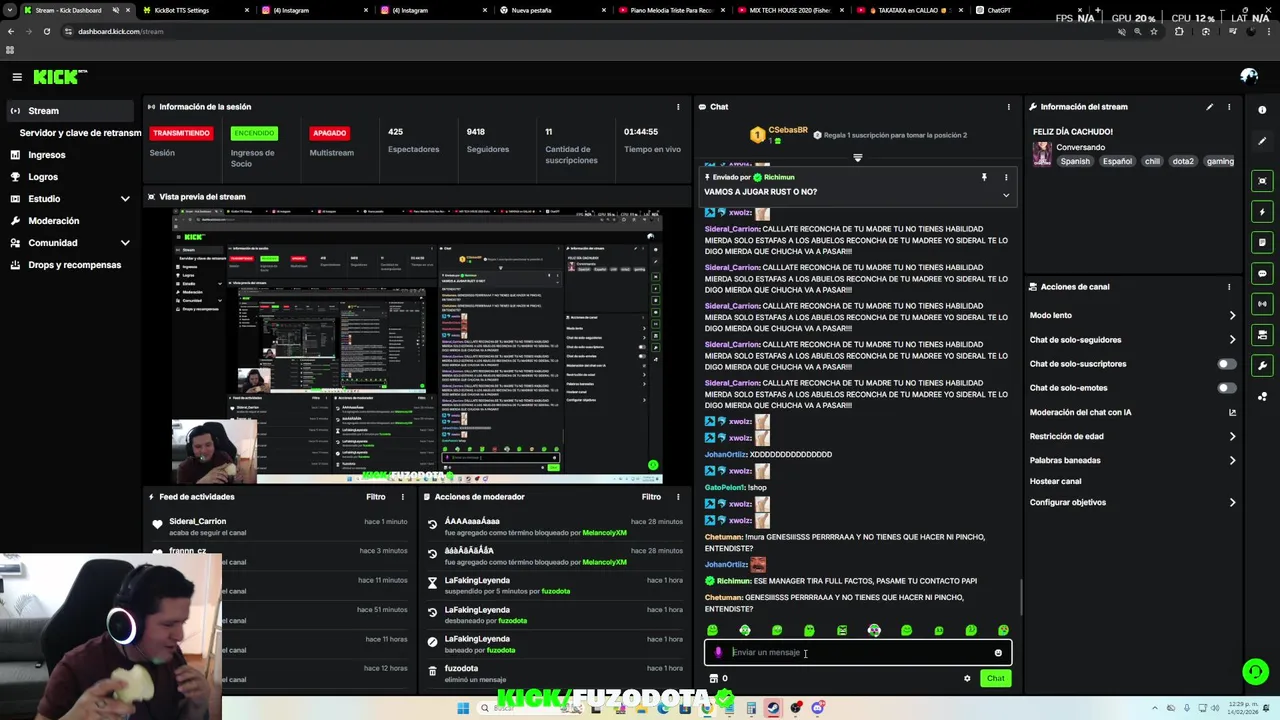Open the hamburger menu beside the Kick logo

pyautogui.click(x=17, y=77)
